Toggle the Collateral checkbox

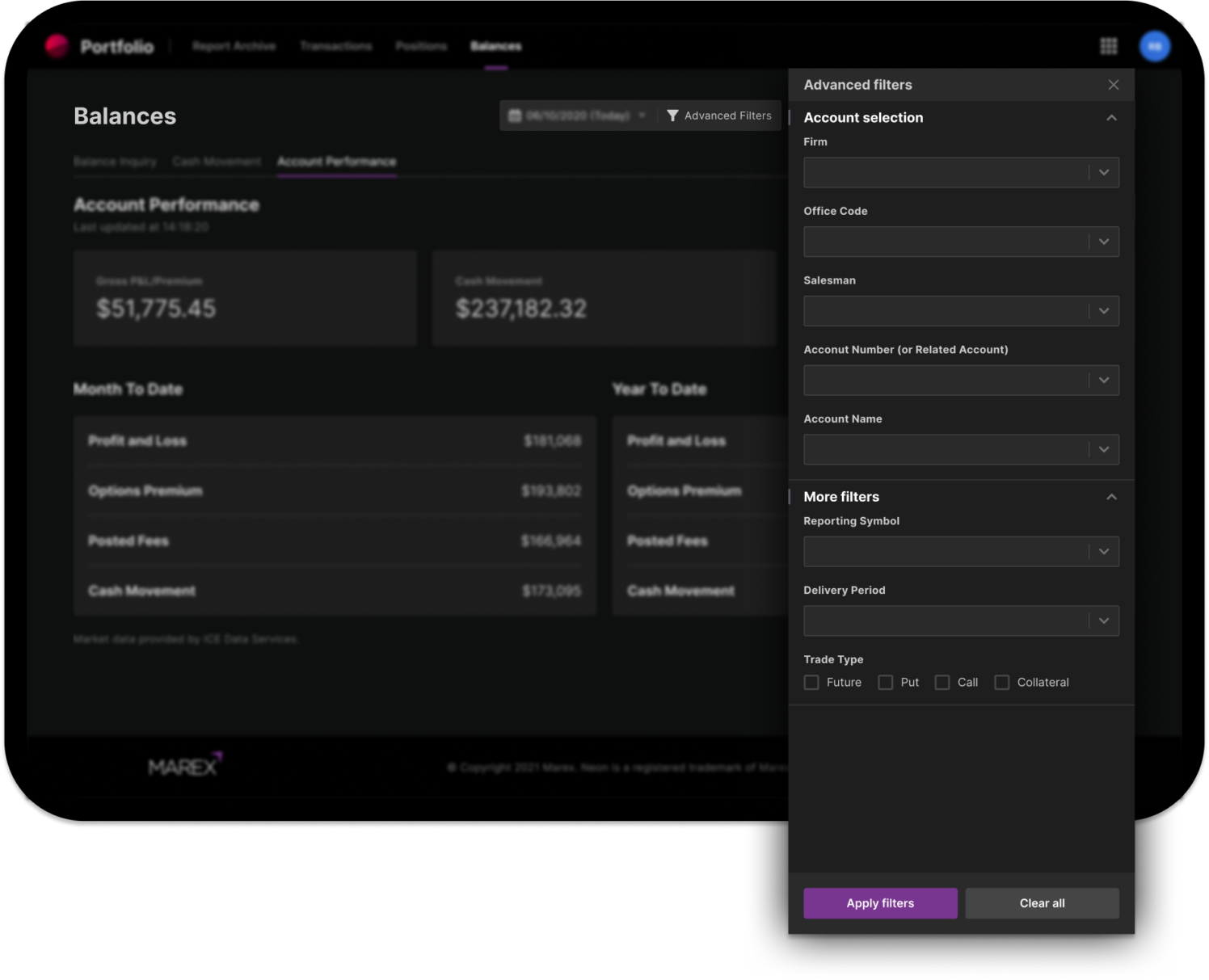click(1002, 683)
